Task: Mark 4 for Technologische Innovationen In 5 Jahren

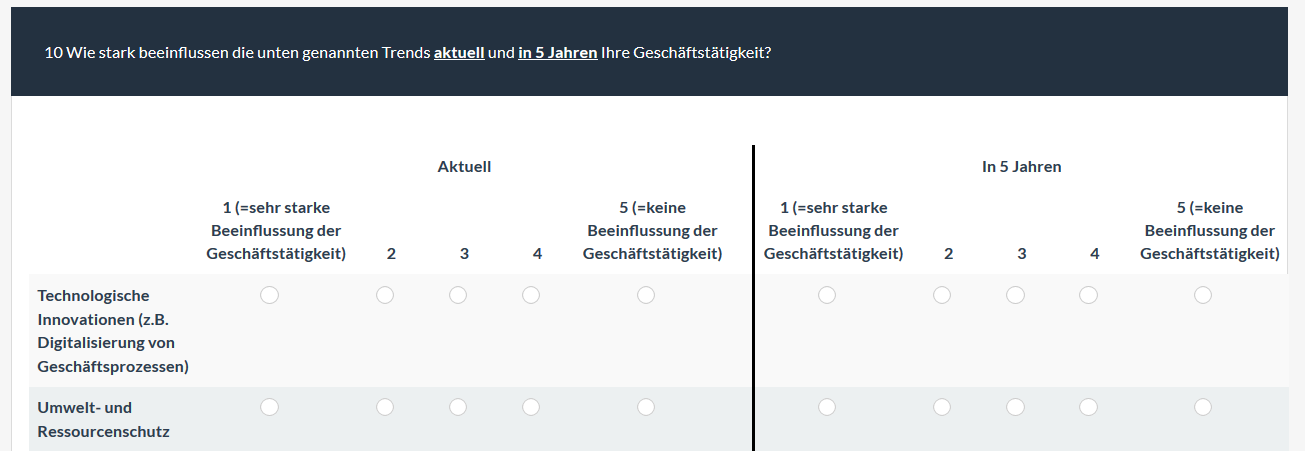Action: point(1088,295)
